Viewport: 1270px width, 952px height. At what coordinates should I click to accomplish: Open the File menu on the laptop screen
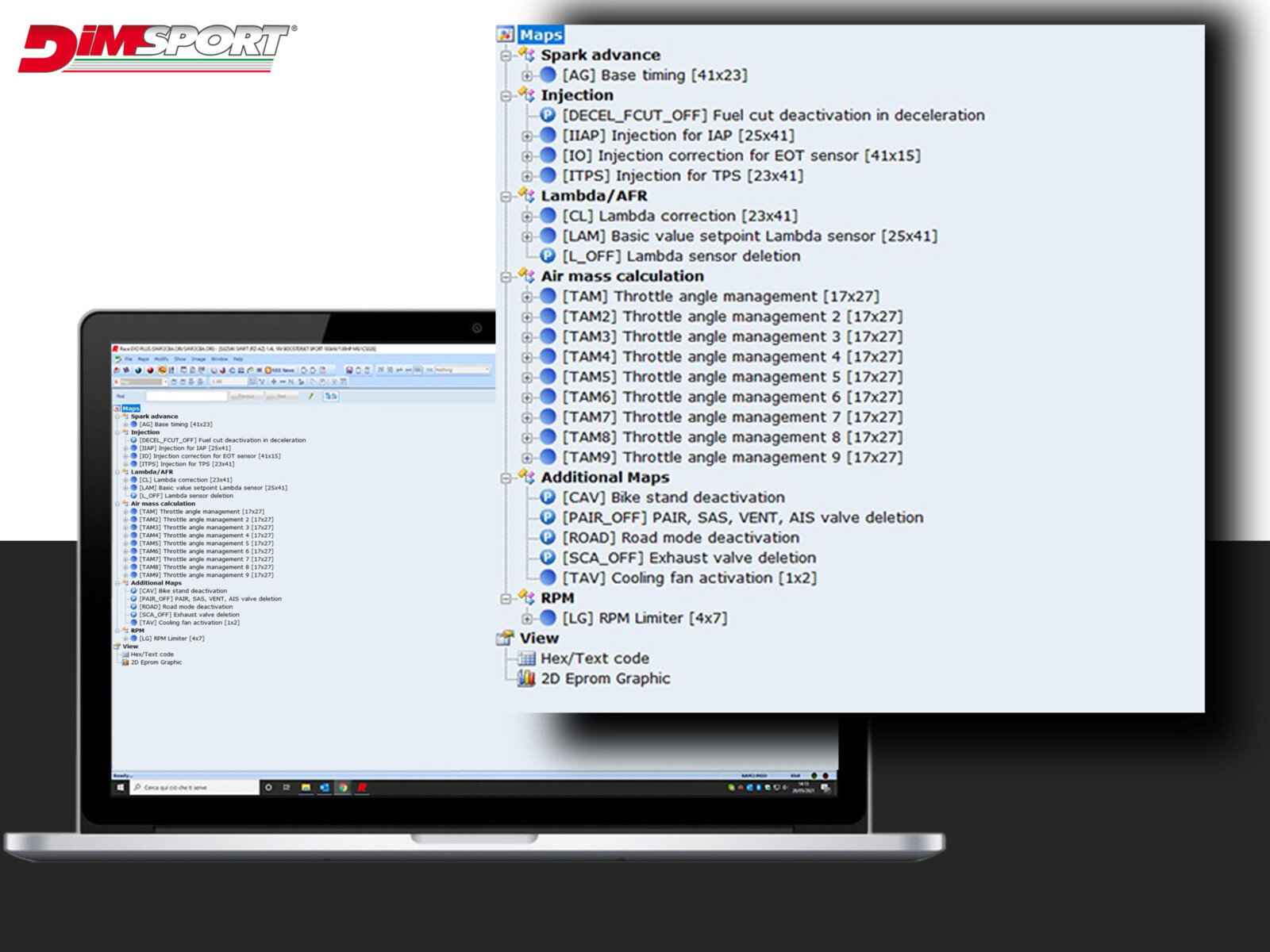coord(128,359)
